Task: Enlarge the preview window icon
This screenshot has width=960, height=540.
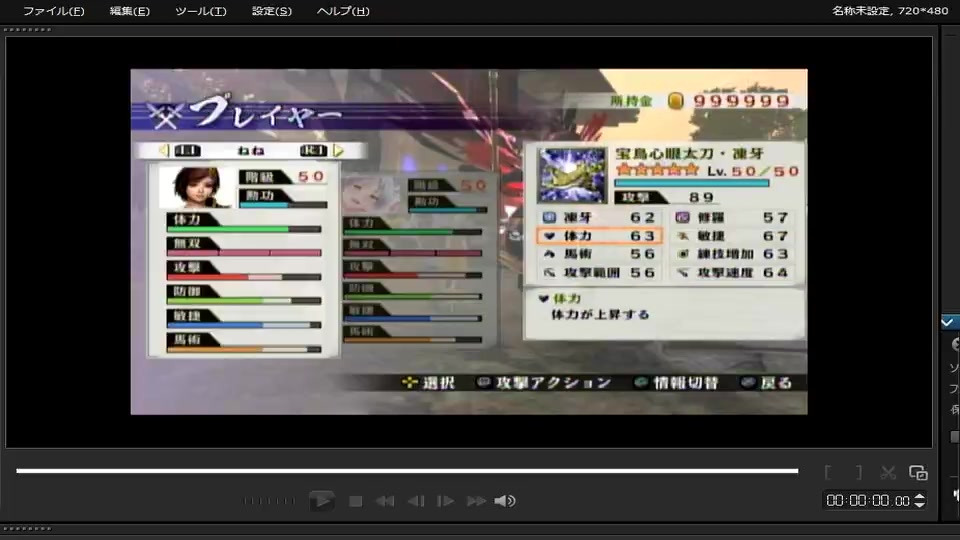Action: click(918, 472)
